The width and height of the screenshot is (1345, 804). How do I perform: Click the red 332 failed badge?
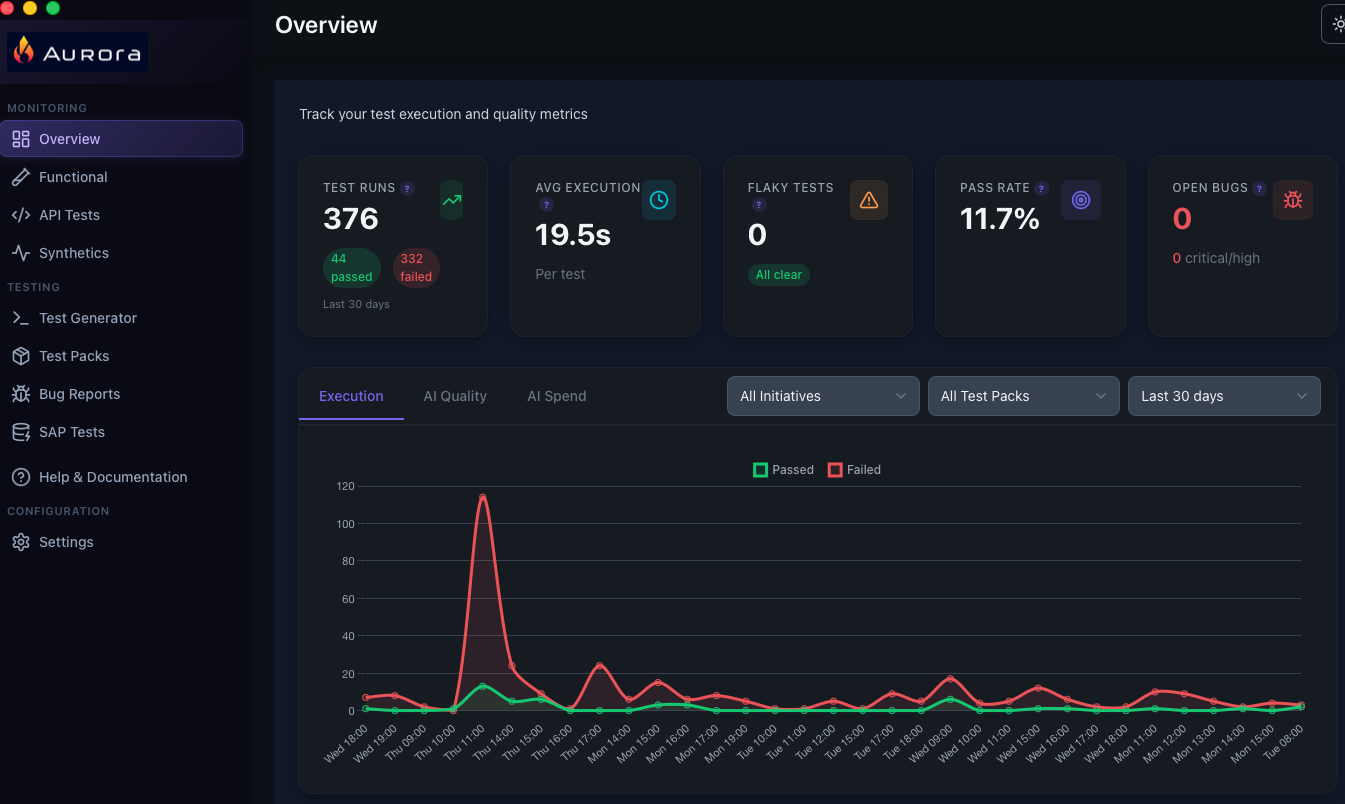[416, 268]
